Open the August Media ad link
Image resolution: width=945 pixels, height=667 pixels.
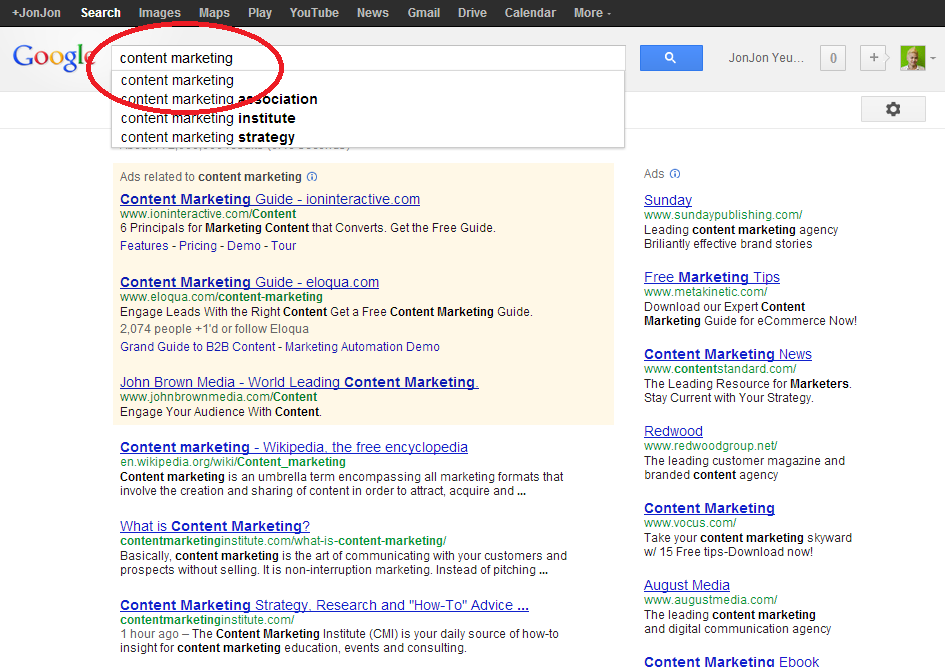pyautogui.click(x=686, y=585)
